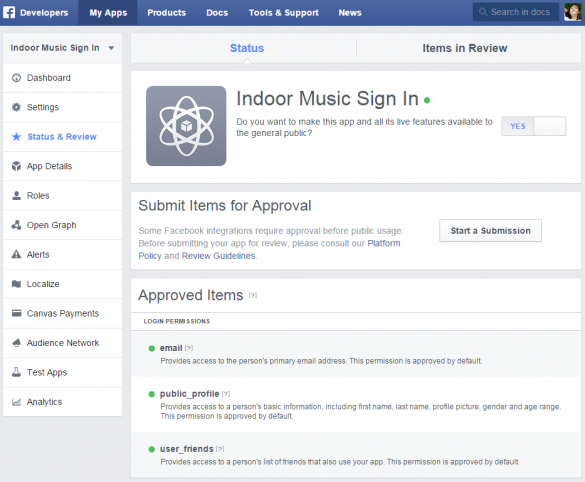Toggle the YES public availability switch
This screenshot has height=482, width=585.
pyautogui.click(x=534, y=126)
